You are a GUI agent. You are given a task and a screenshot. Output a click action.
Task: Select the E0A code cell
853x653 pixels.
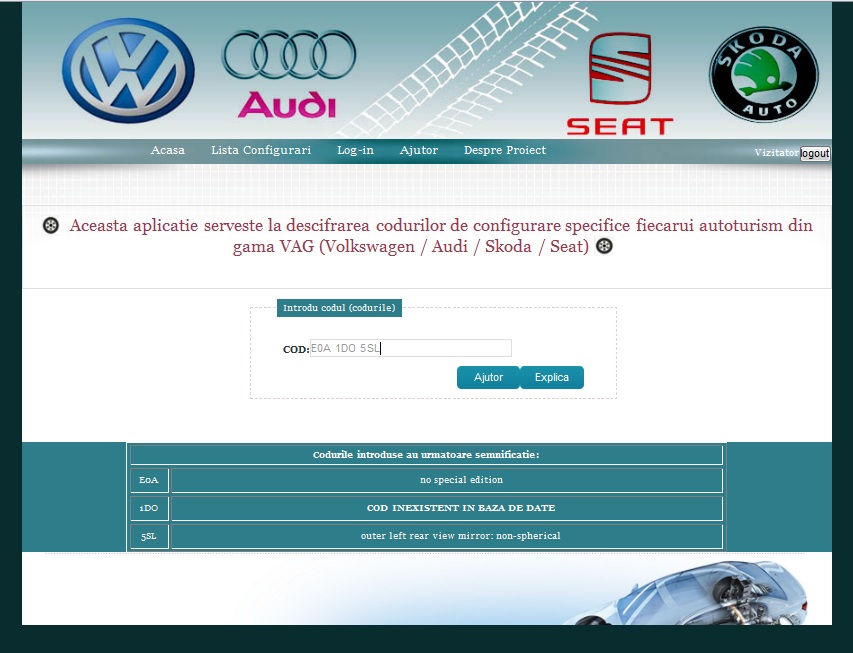tap(149, 480)
